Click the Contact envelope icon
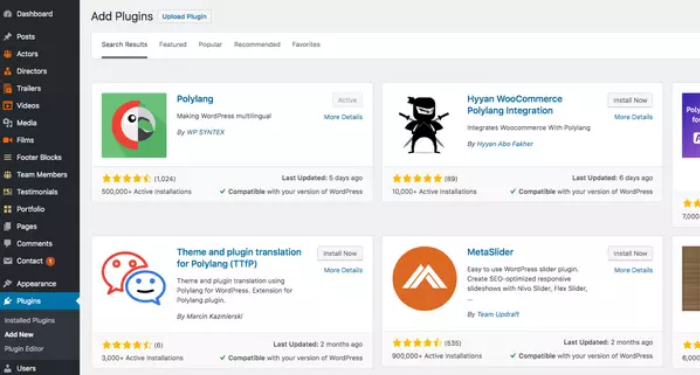 [x=7, y=261]
